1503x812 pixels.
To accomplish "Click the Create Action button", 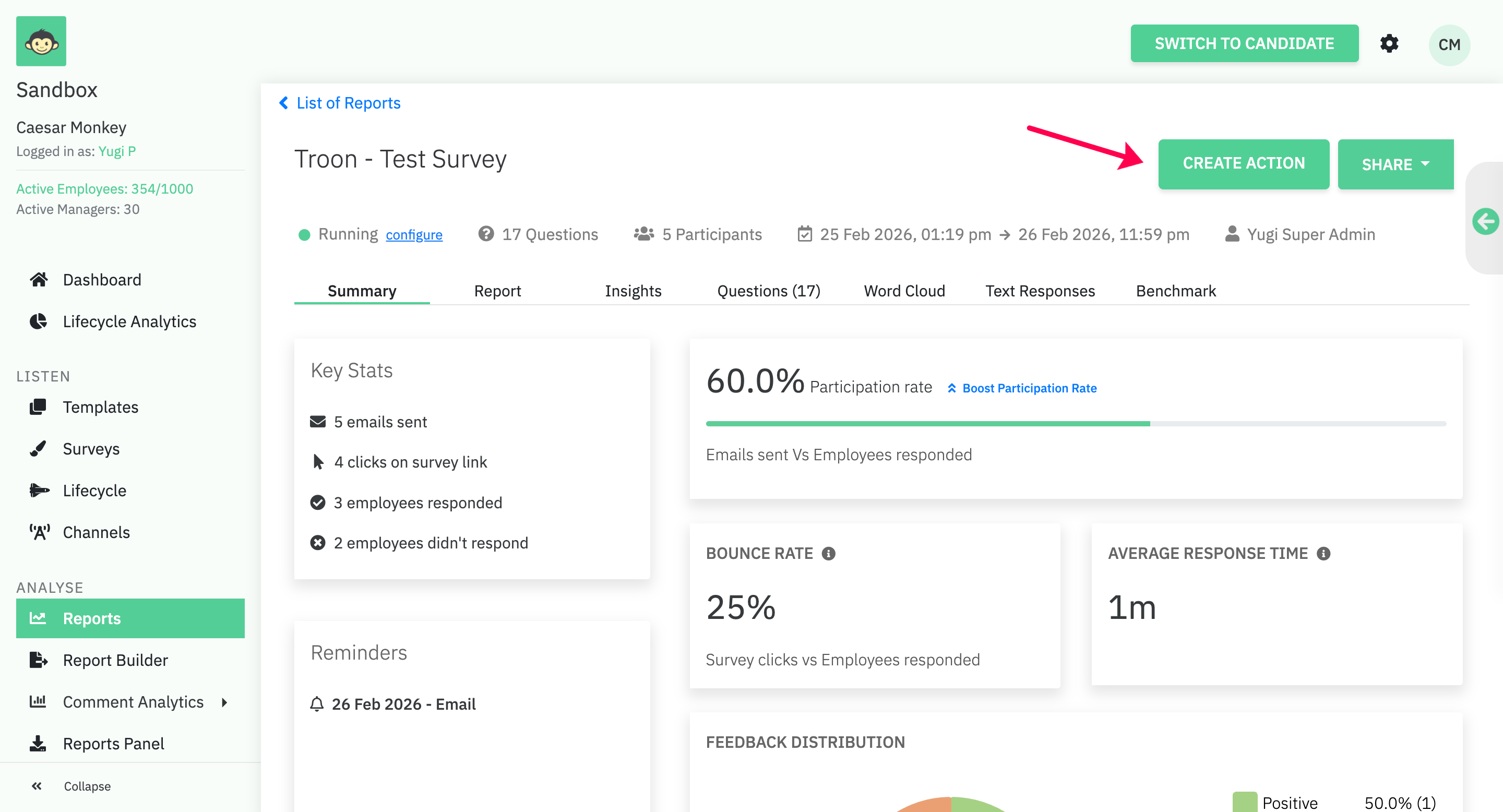I will [x=1243, y=164].
